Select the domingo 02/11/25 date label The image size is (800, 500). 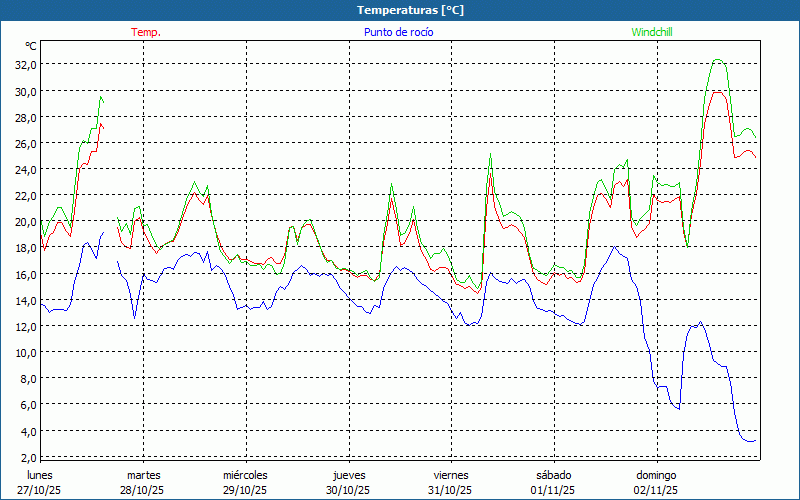[x=656, y=482]
